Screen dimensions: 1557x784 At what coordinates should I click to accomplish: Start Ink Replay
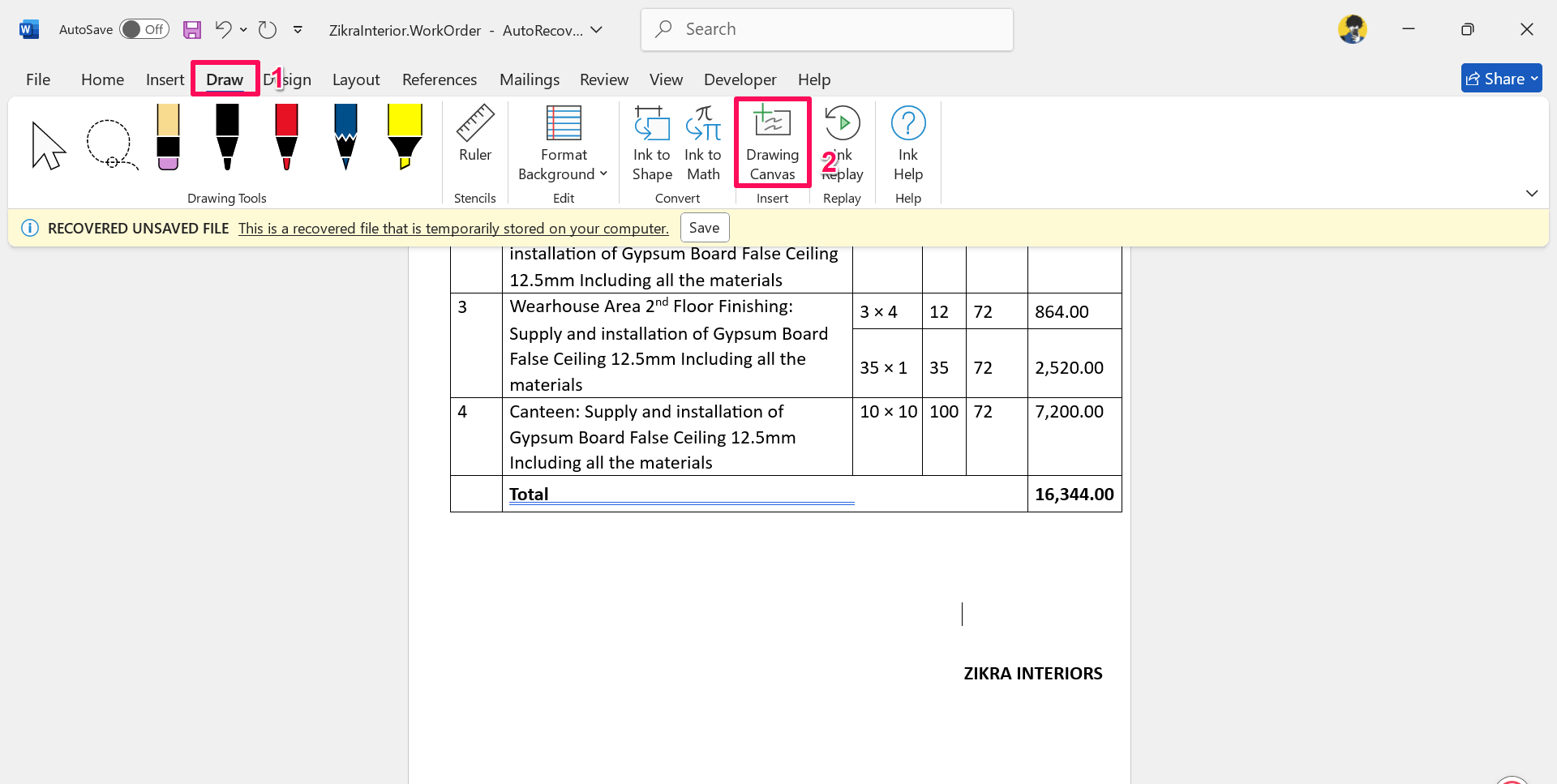tap(843, 144)
